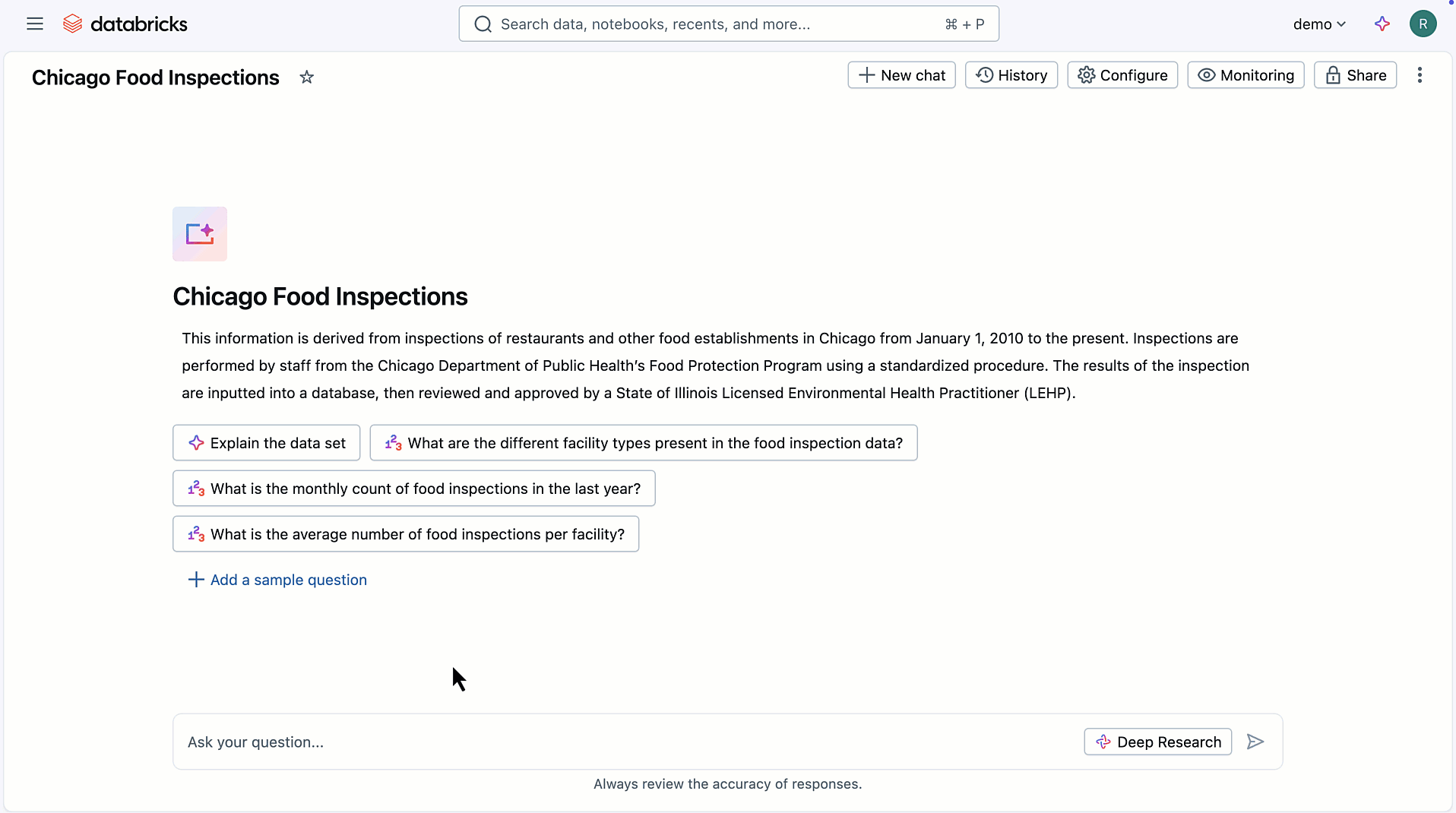The width and height of the screenshot is (1456, 813).
Task: Start a New chat
Action: 901,75
